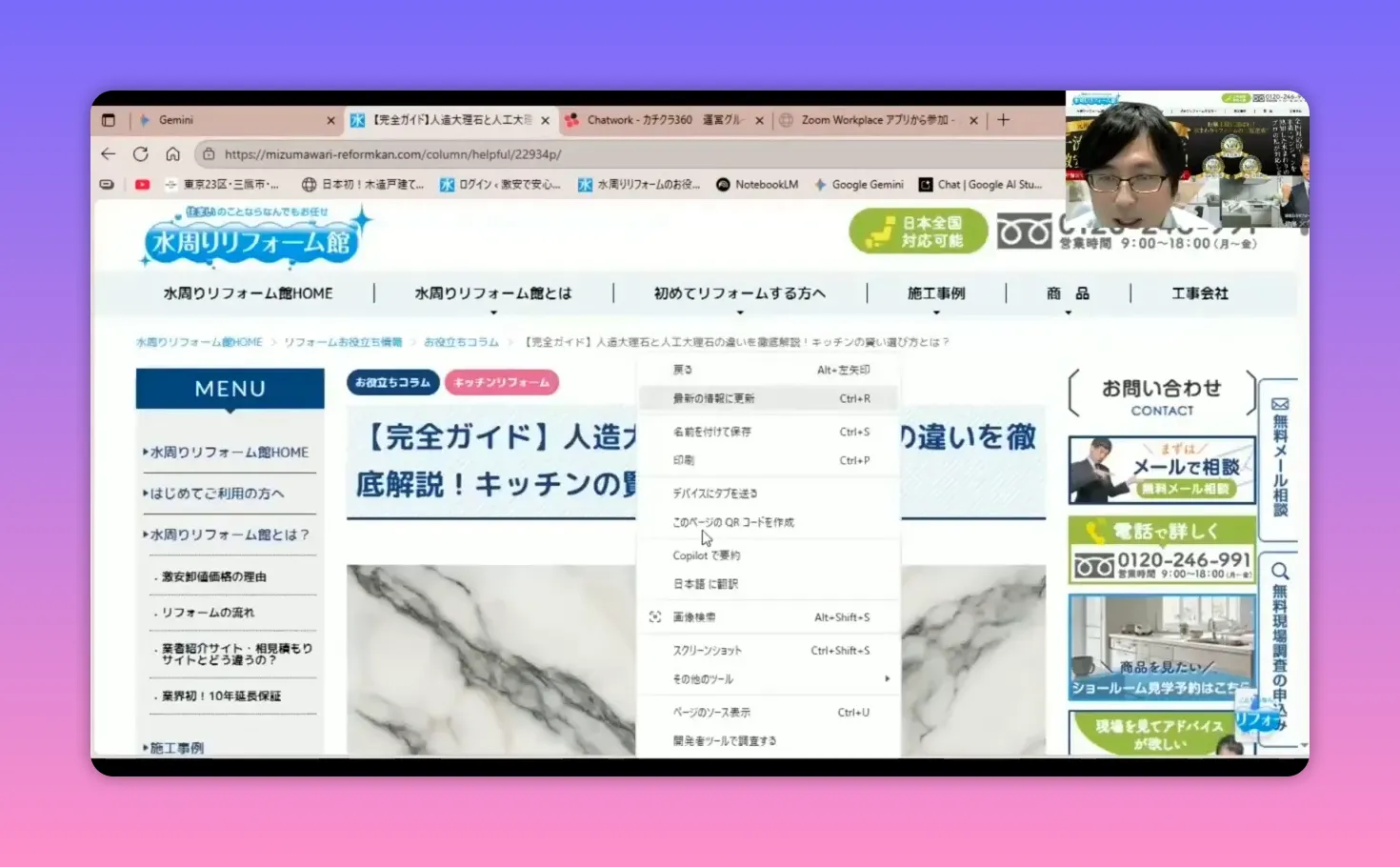Click the magnifier icon on the 無料現場調査 side tab
Image resolution: width=1400 pixels, height=867 pixels.
click(x=1279, y=571)
